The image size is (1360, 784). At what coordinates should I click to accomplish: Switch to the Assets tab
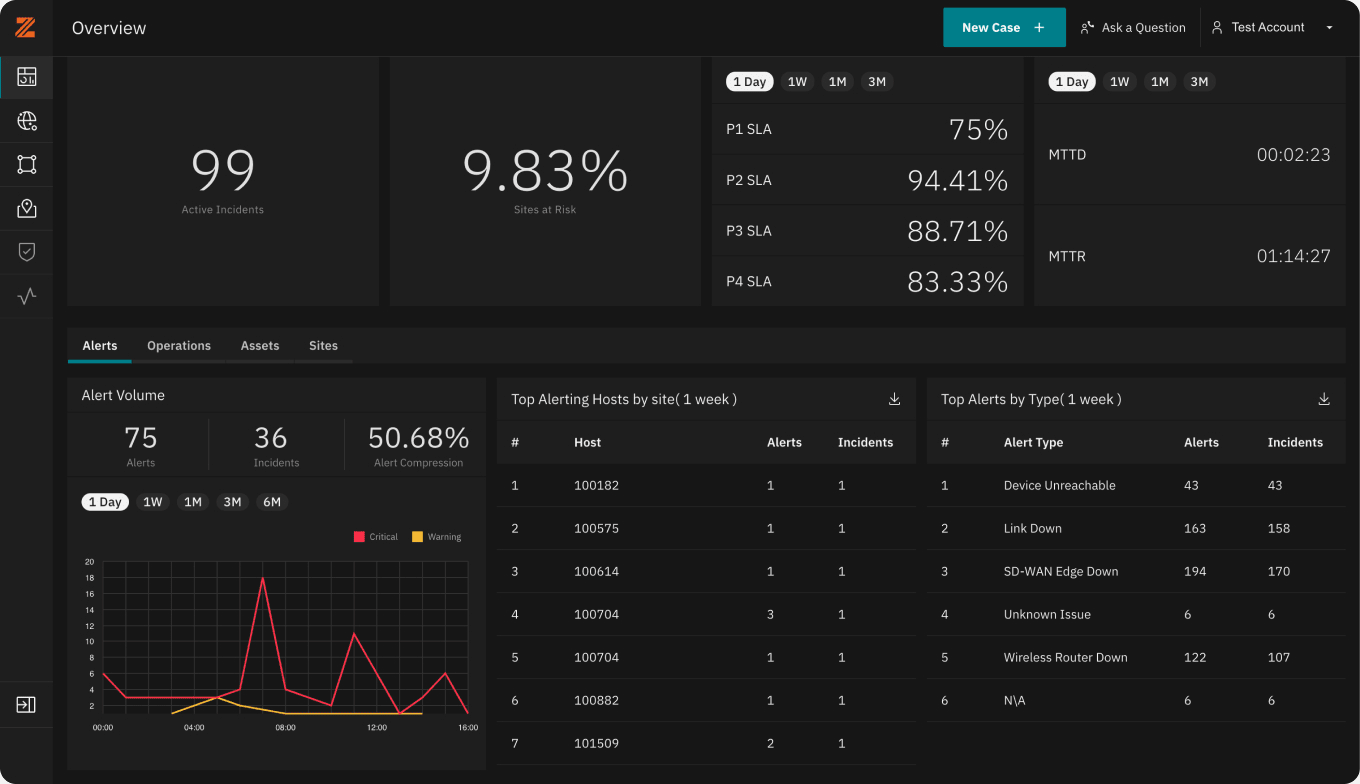260,346
